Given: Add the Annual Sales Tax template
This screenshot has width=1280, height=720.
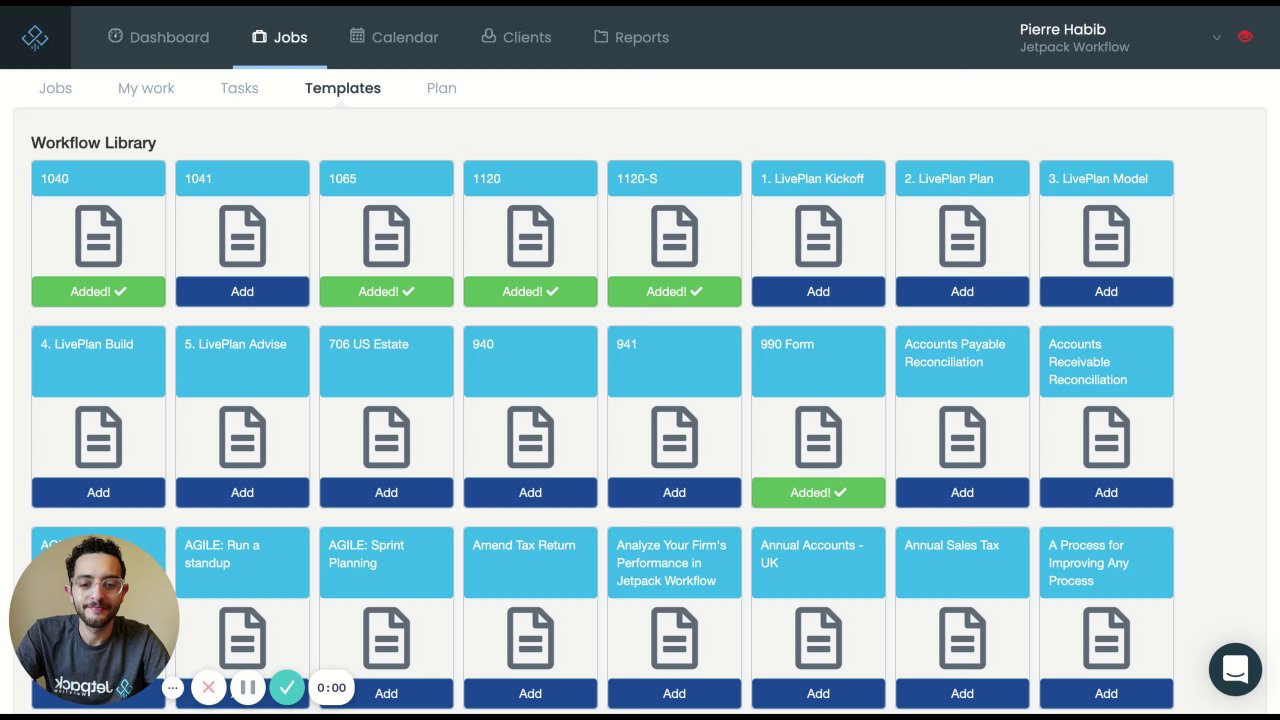Looking at the screenshot, I should click(x=962, y=693).
